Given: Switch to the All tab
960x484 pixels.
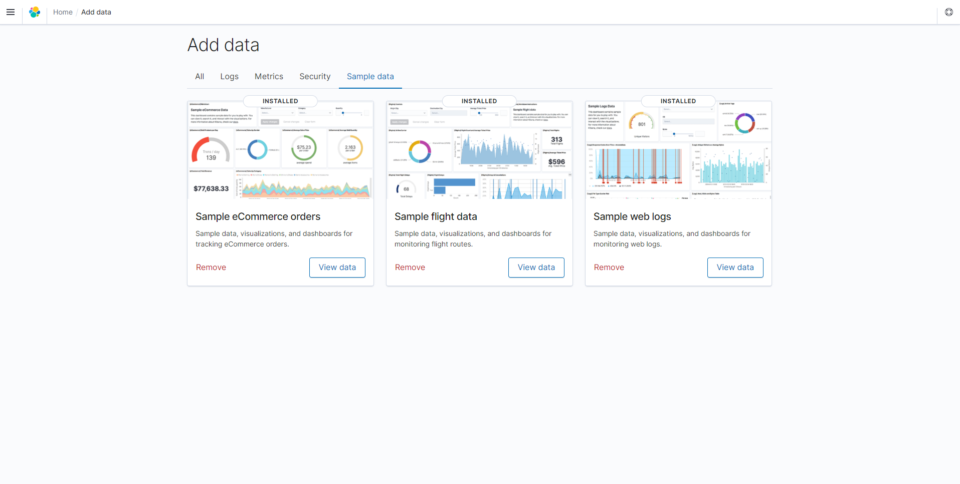Looking at the screenshot, I should click(200, 76).
